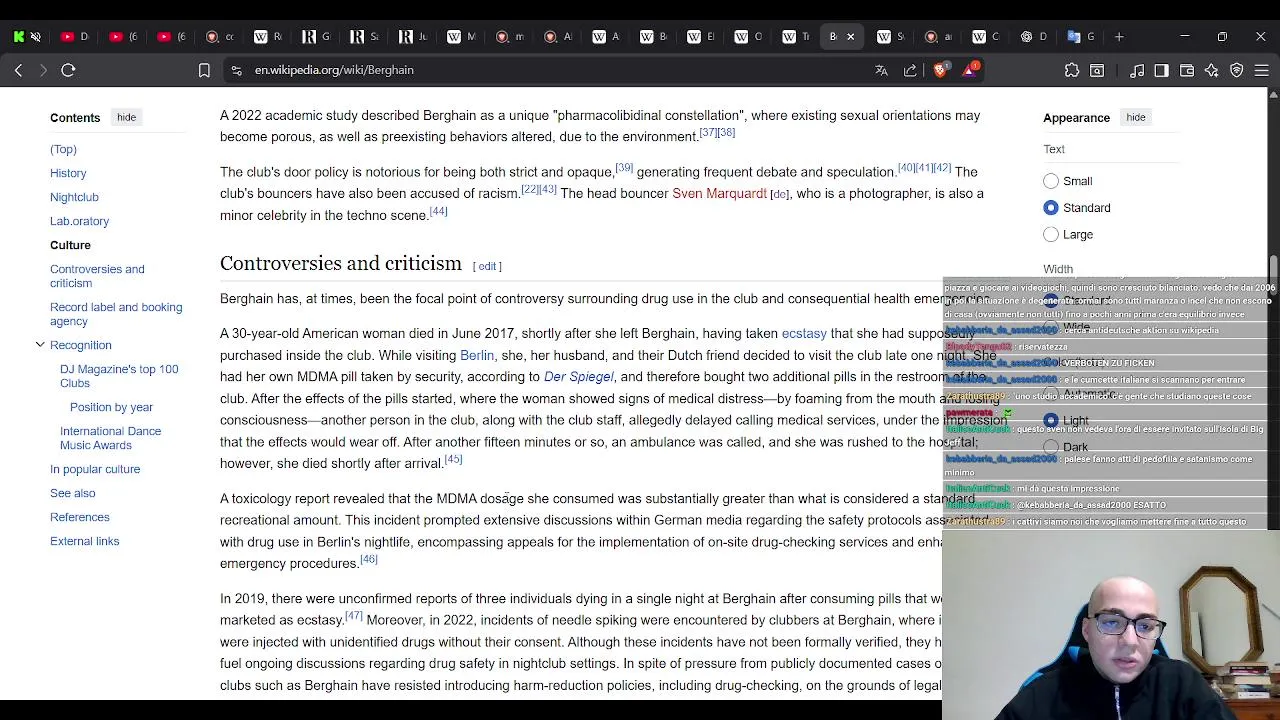Go to Culture in Contents

pos(70,245)
